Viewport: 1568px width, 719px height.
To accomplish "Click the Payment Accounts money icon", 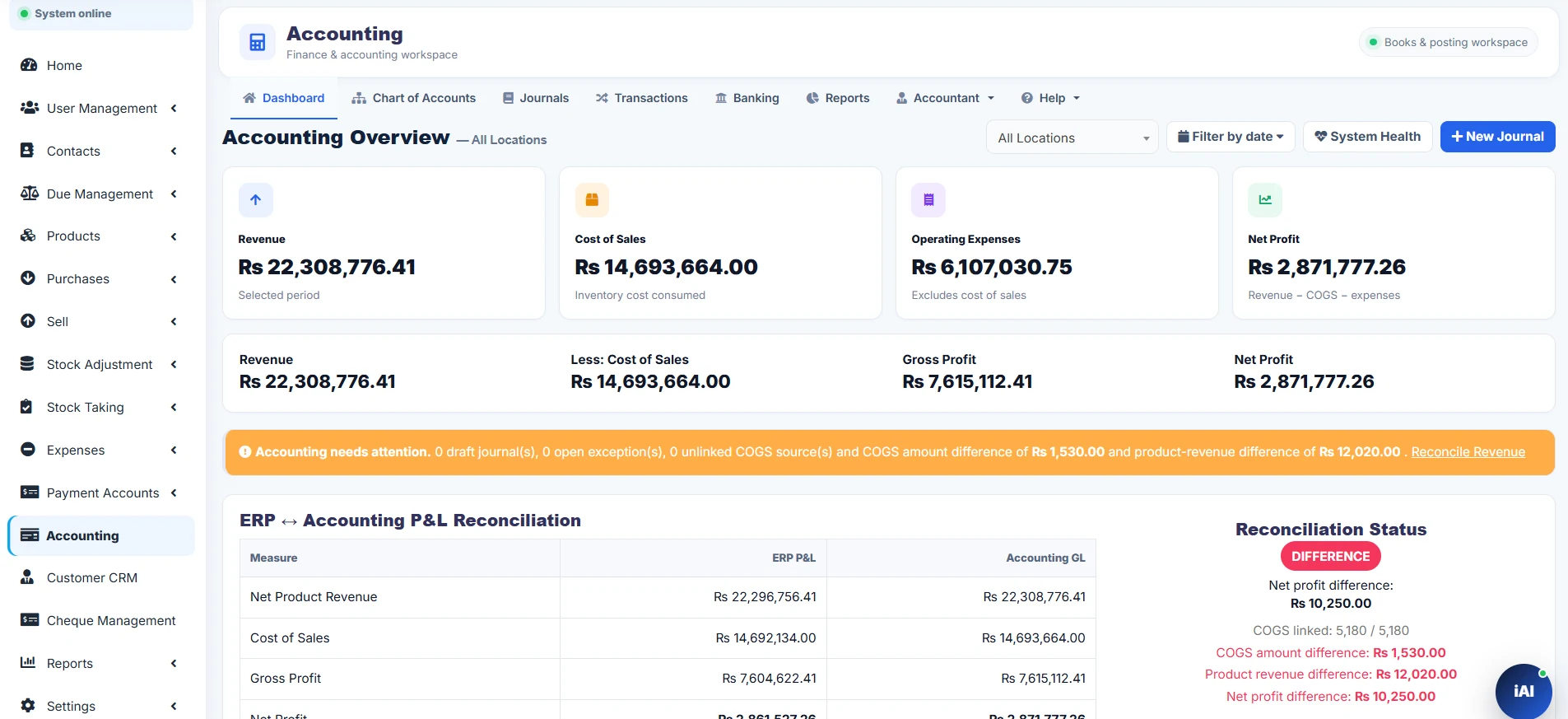I will coord(30,493).
